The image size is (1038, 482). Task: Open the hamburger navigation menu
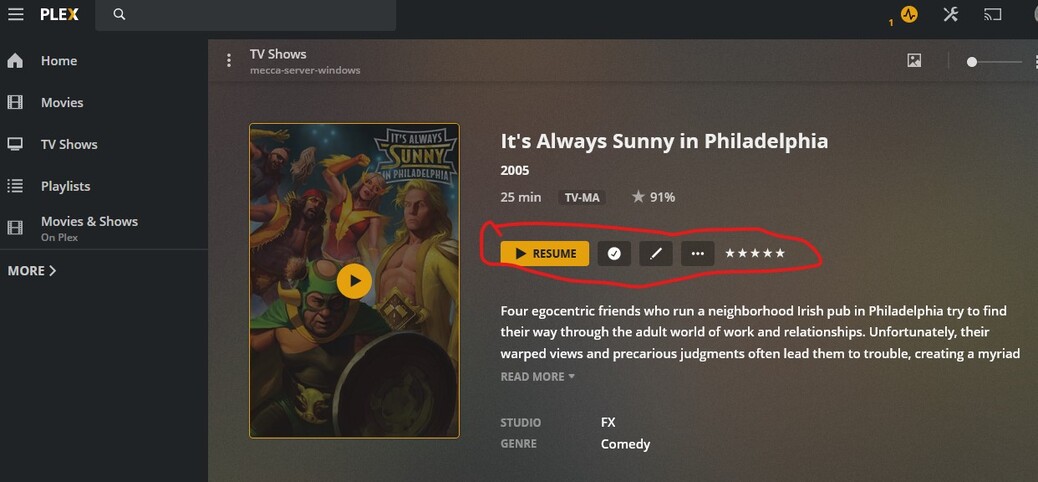click(x=15, y=14)
